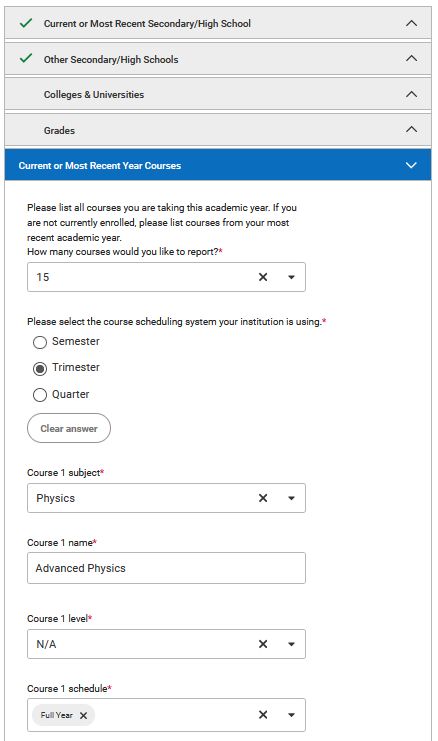The image size is (438, 741).
Task: Collapse section using the Current Year Courses chevron
Action: point(411,165)
